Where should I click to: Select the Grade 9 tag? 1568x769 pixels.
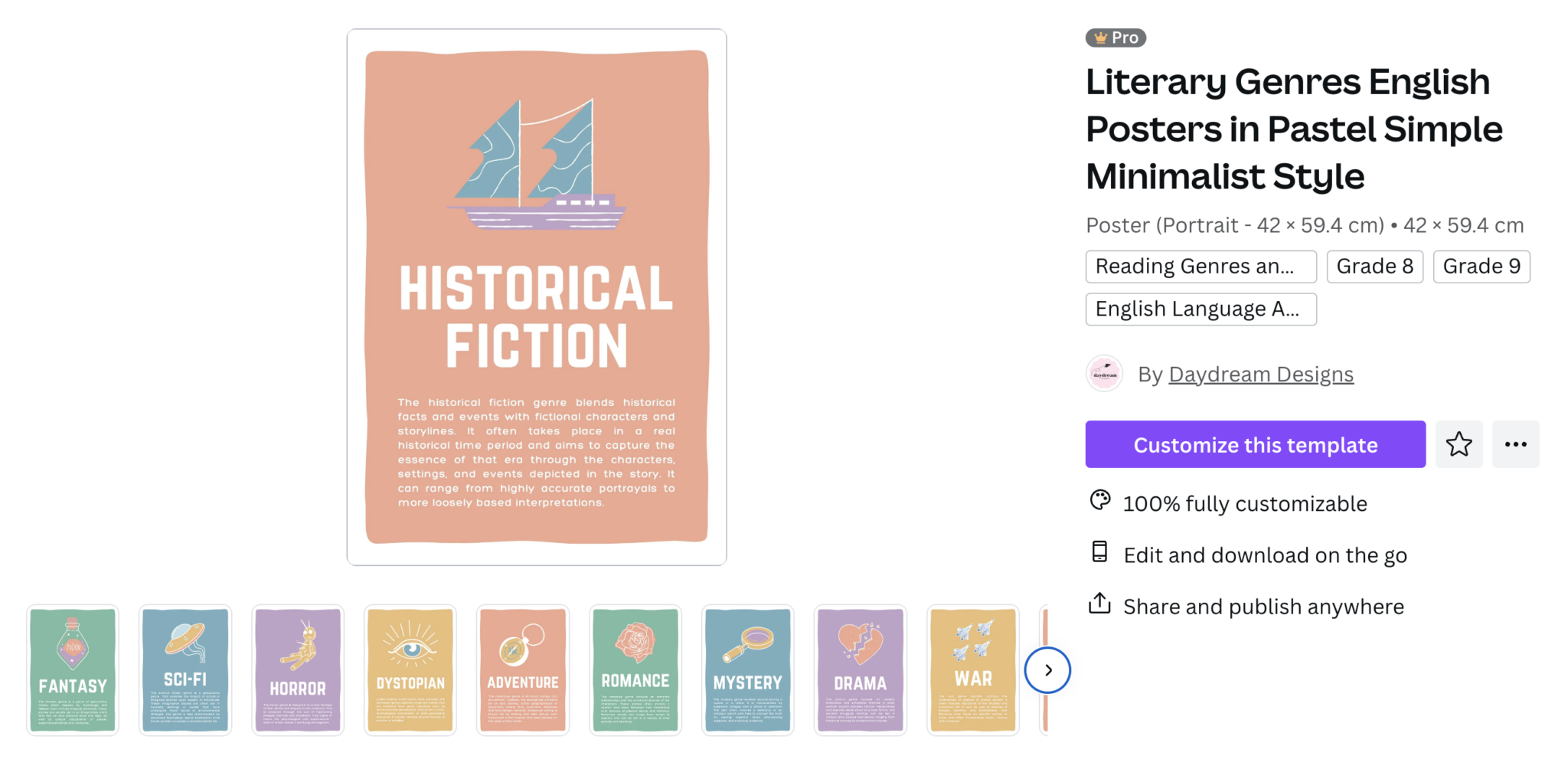pyautogui.click(x=1481, y=267)
